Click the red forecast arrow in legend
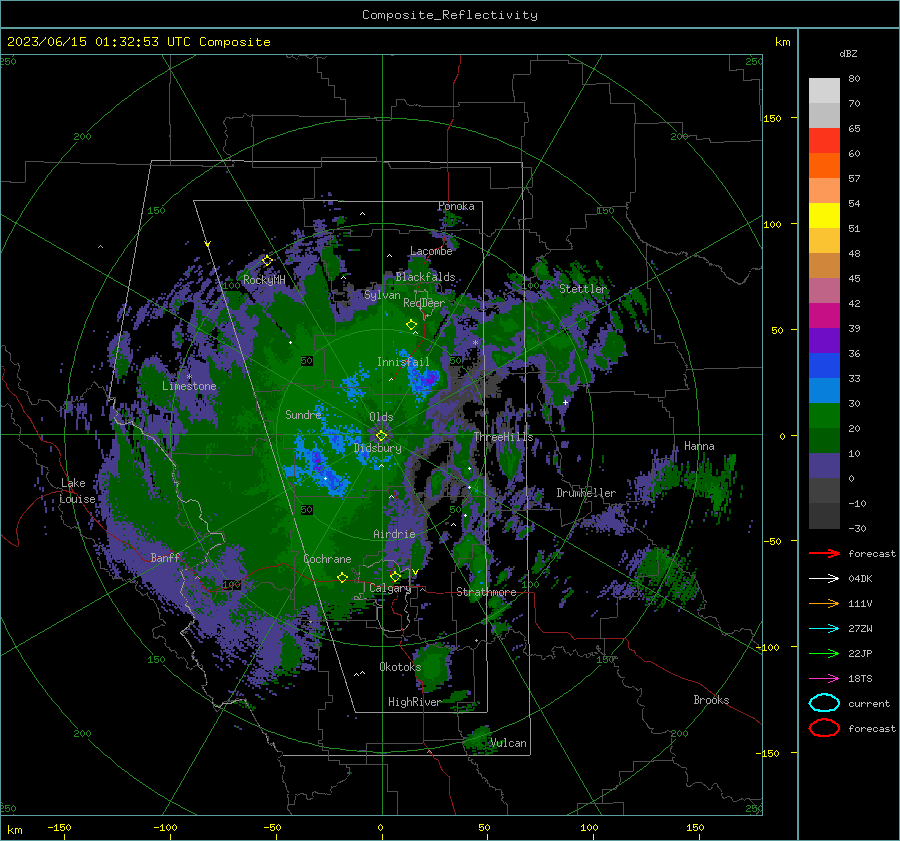The image size is (900, 841). (x=824, y=553)
